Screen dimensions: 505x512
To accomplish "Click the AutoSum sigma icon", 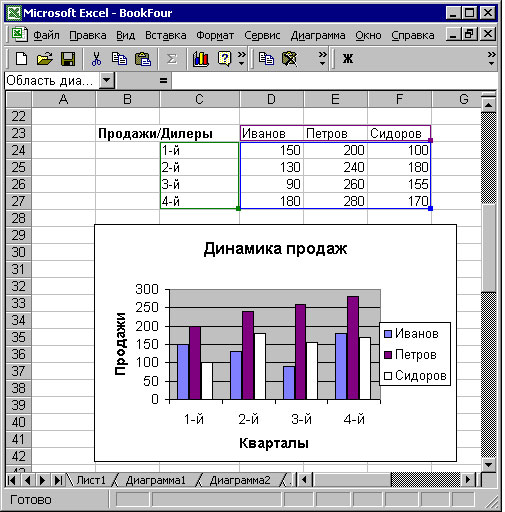I will tap(171, 59).
